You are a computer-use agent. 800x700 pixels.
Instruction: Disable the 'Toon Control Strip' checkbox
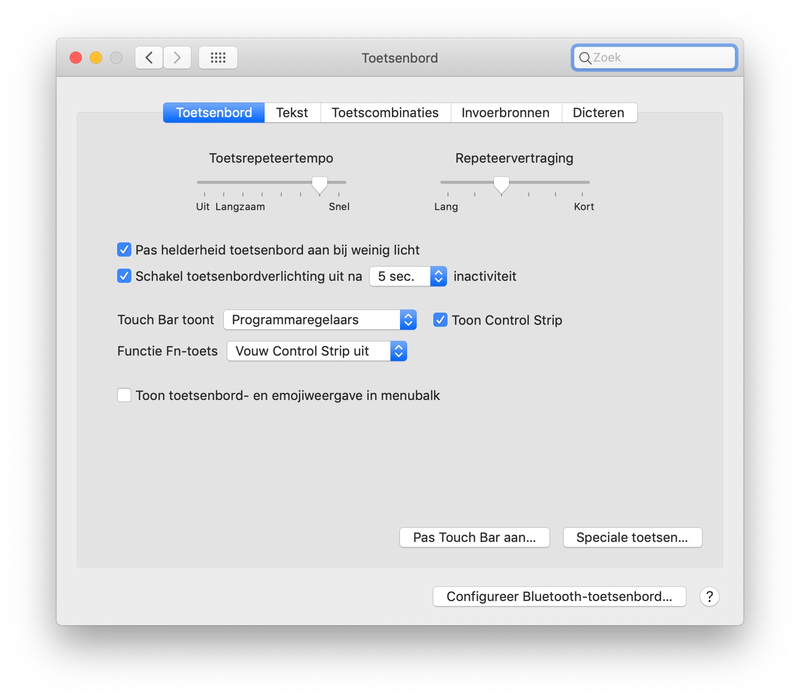click(x=440, y=320)
